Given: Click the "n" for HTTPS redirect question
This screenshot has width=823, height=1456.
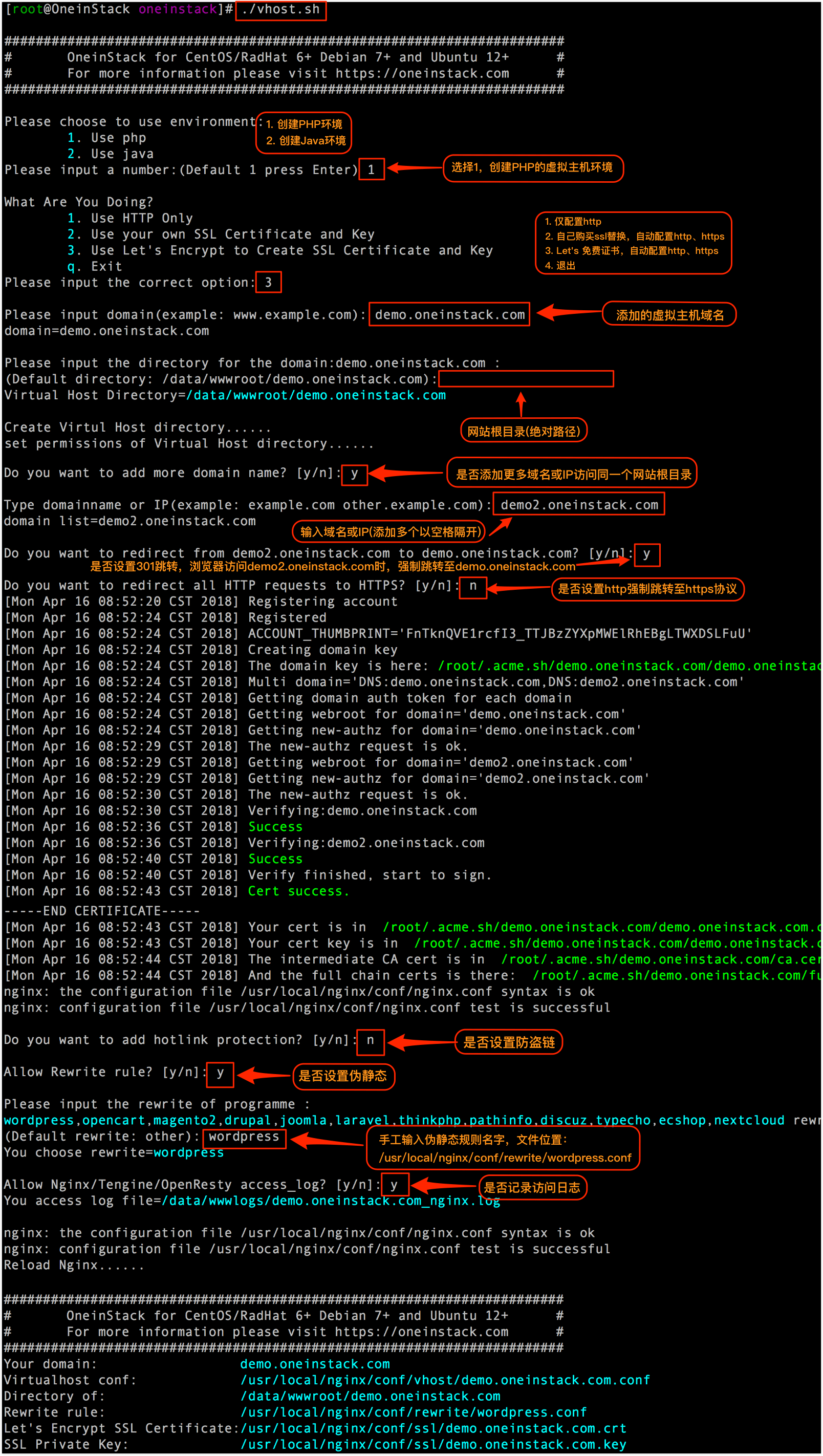Looking at the screenshot, I should (472, 587).
